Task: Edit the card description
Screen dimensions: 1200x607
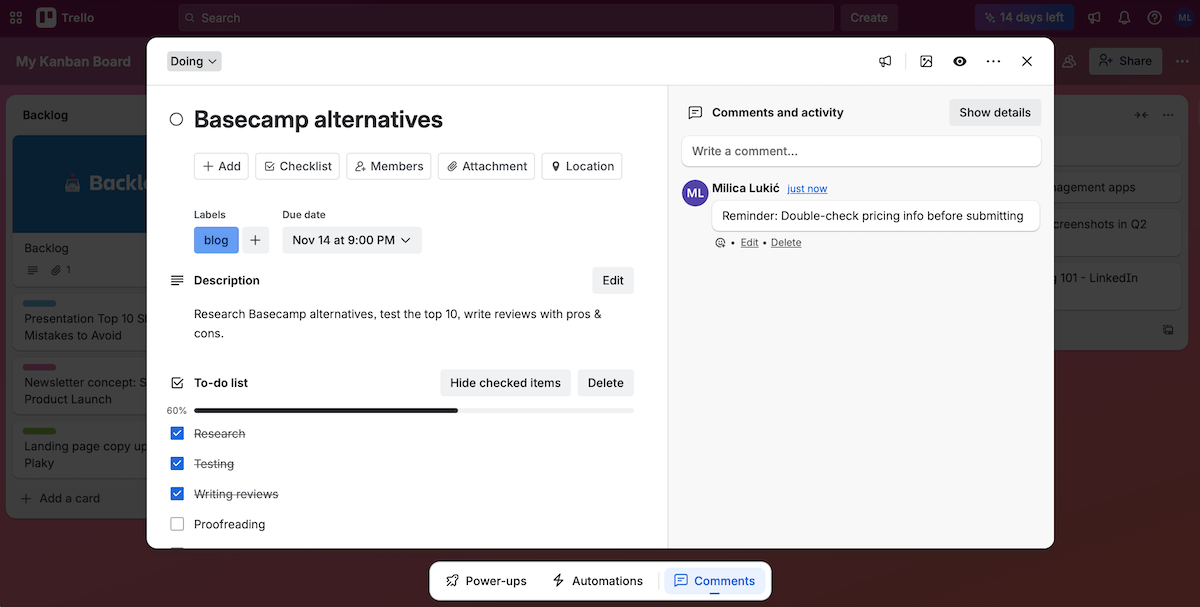Action: pos(612,280)
